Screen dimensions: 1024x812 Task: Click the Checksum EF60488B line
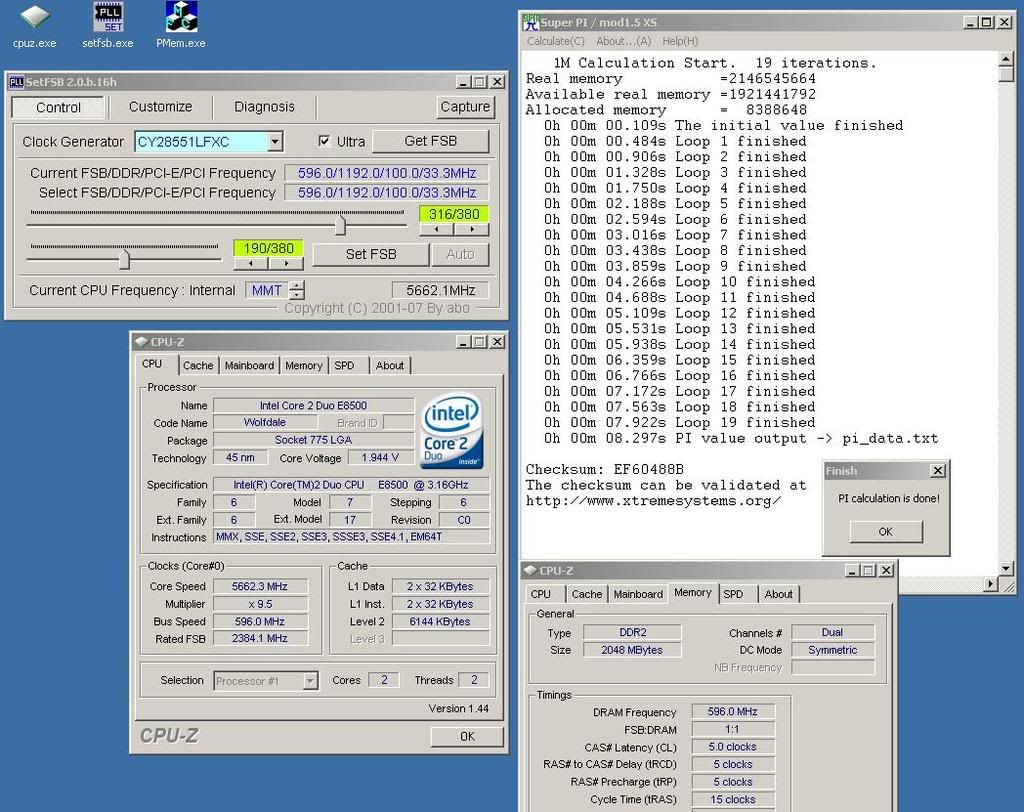point(605,469)
